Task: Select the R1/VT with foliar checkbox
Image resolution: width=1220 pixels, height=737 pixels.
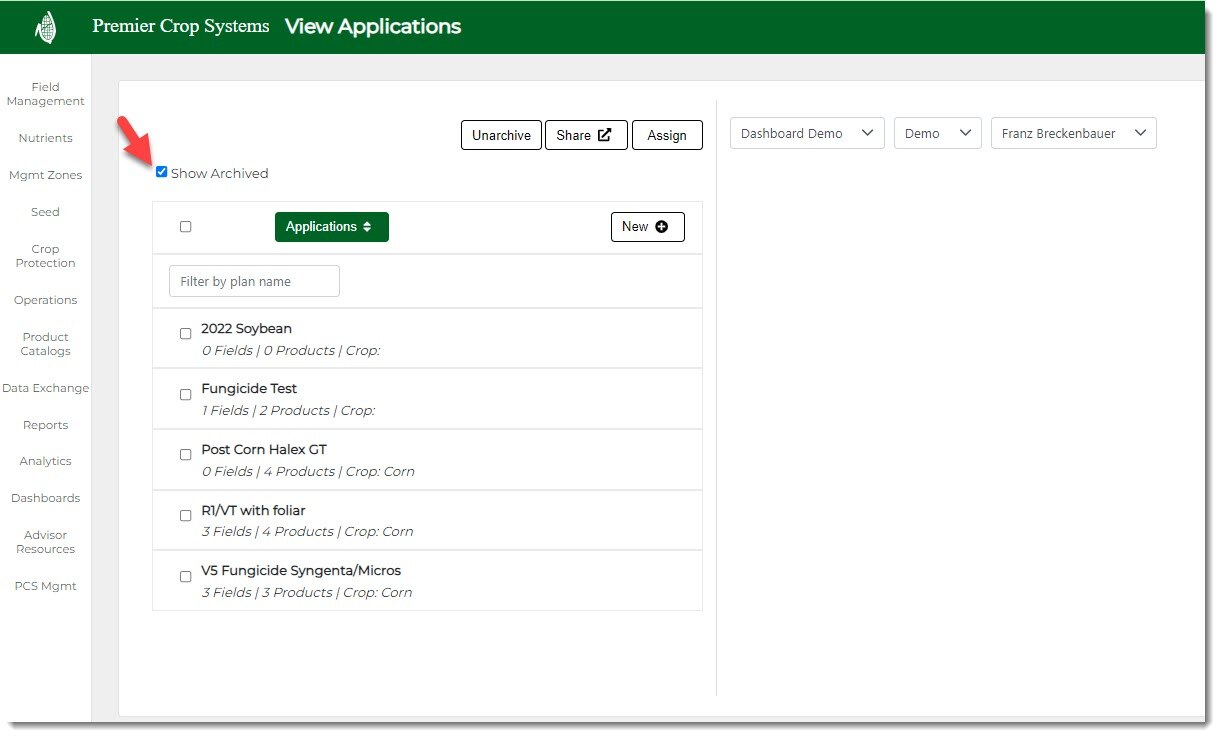Action: click(185, 516)
